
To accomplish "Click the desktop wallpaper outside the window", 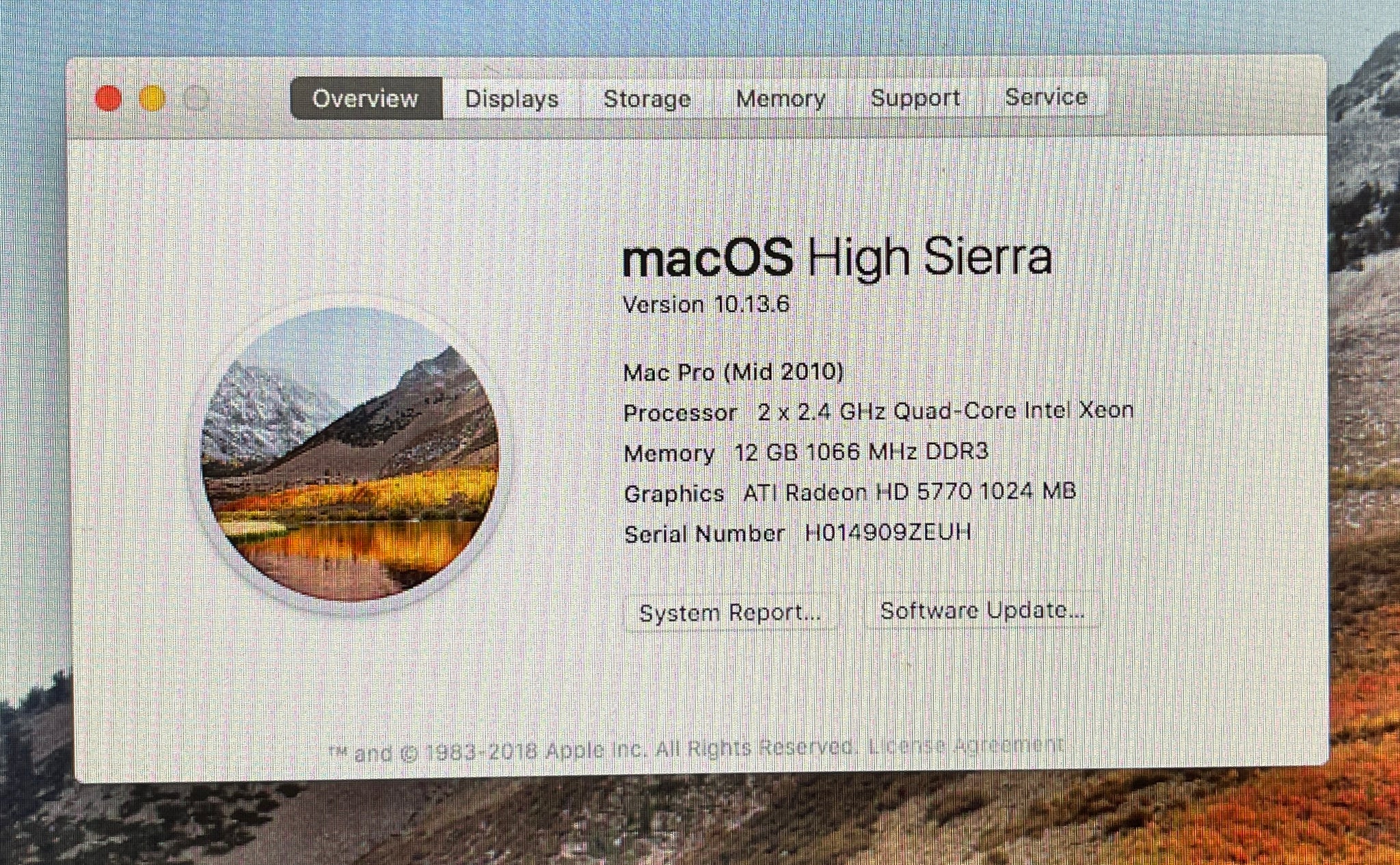I will point(684,827).
